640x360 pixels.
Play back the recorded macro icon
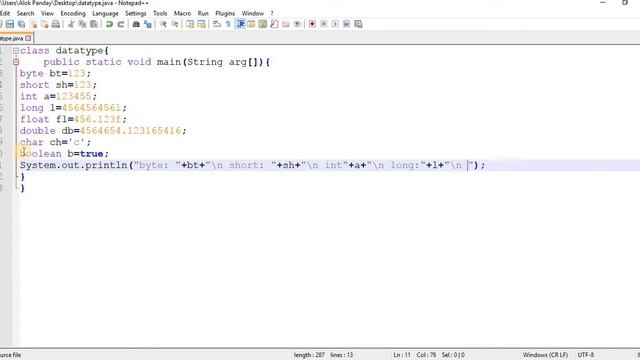click(x=335, y=24)
